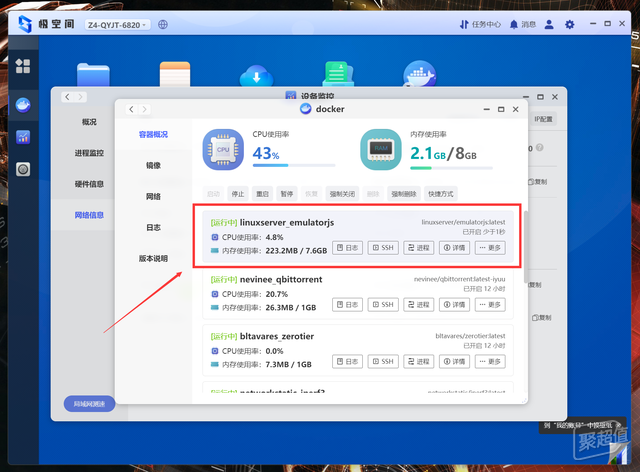Click the 强制关闭 button

coord(342,194)
